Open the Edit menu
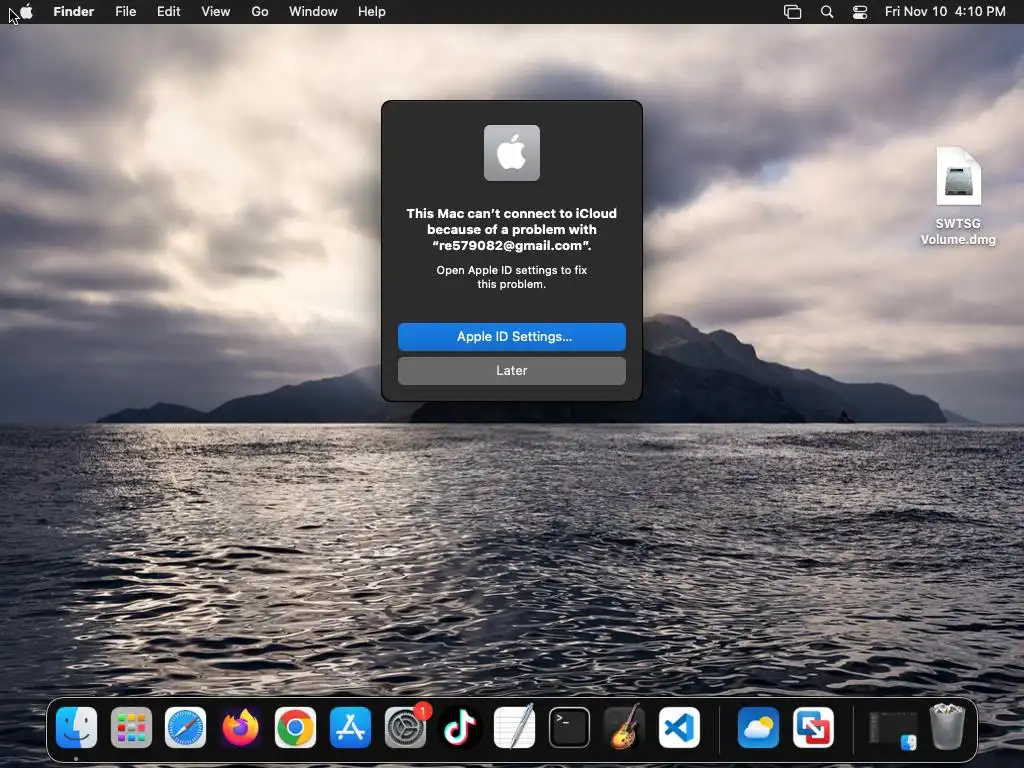Screen dimensions: 1024x768 pyautogui.click(x=168, y=12)
